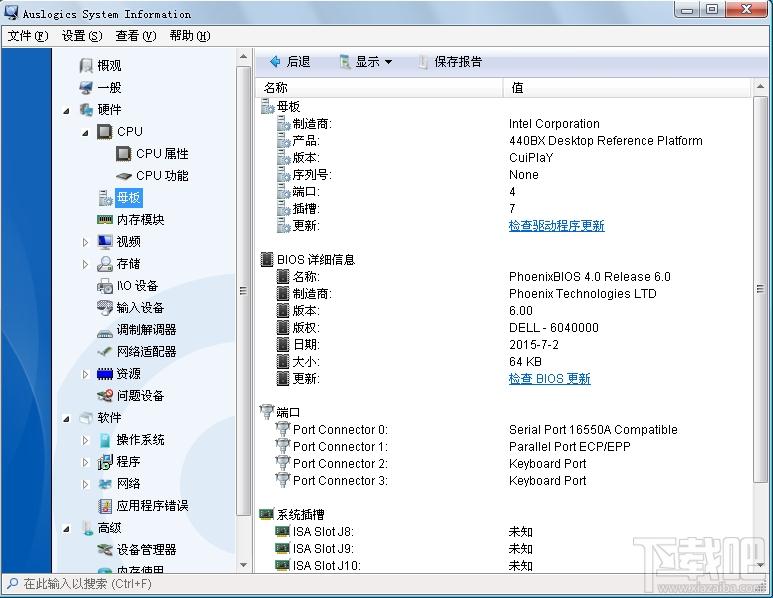Viewport: 773px width, 598px height.
Task: Click the 调制解调器 modem icon
Action: [105, 333]
